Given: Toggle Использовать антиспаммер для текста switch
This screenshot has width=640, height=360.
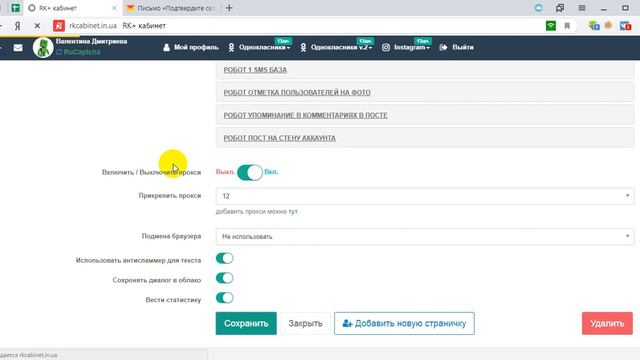Looking at the screenshot, I should [224, 258].
